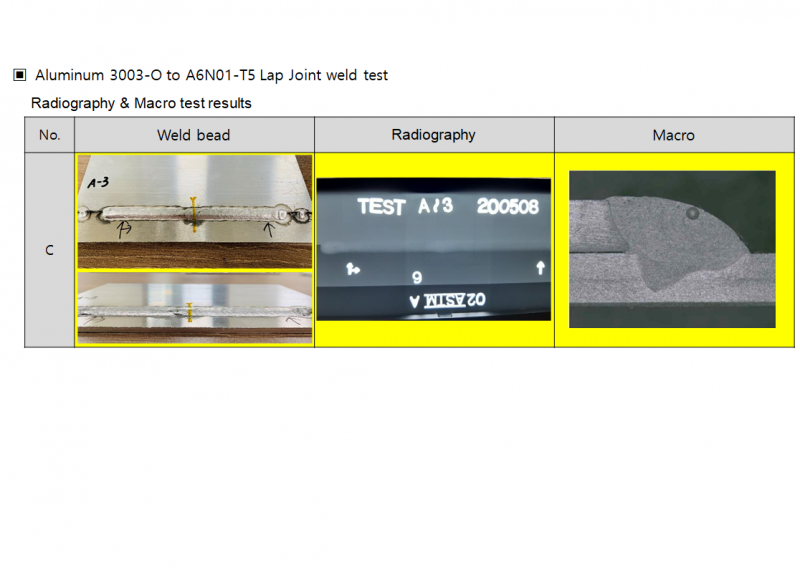Select the top weld bead photo
The image size is (800, 568).
tap(194, 212)
